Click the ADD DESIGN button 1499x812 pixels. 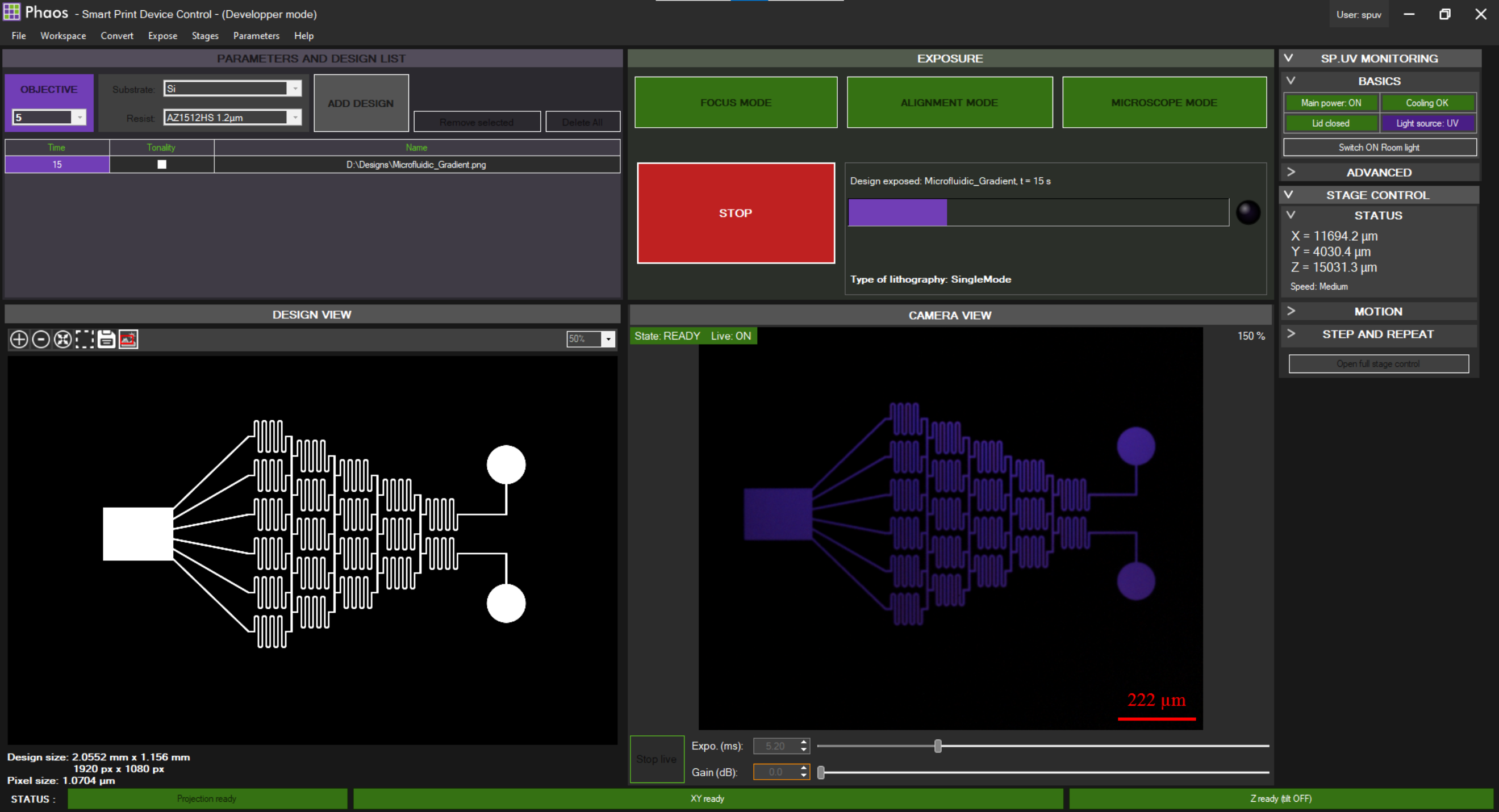[361, 103]
